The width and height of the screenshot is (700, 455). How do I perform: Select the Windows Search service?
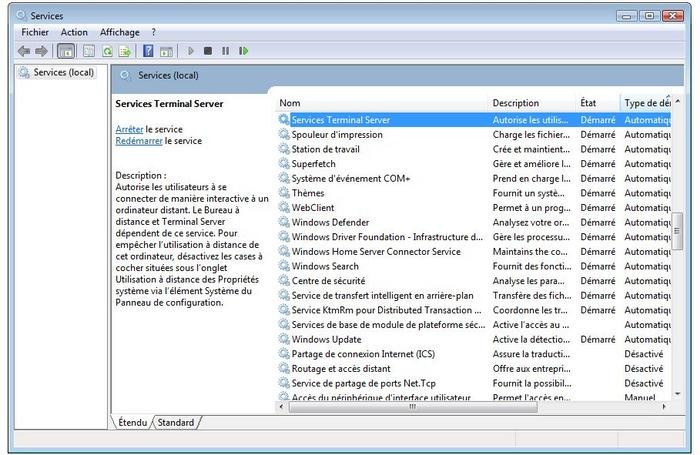coord(474,266)
